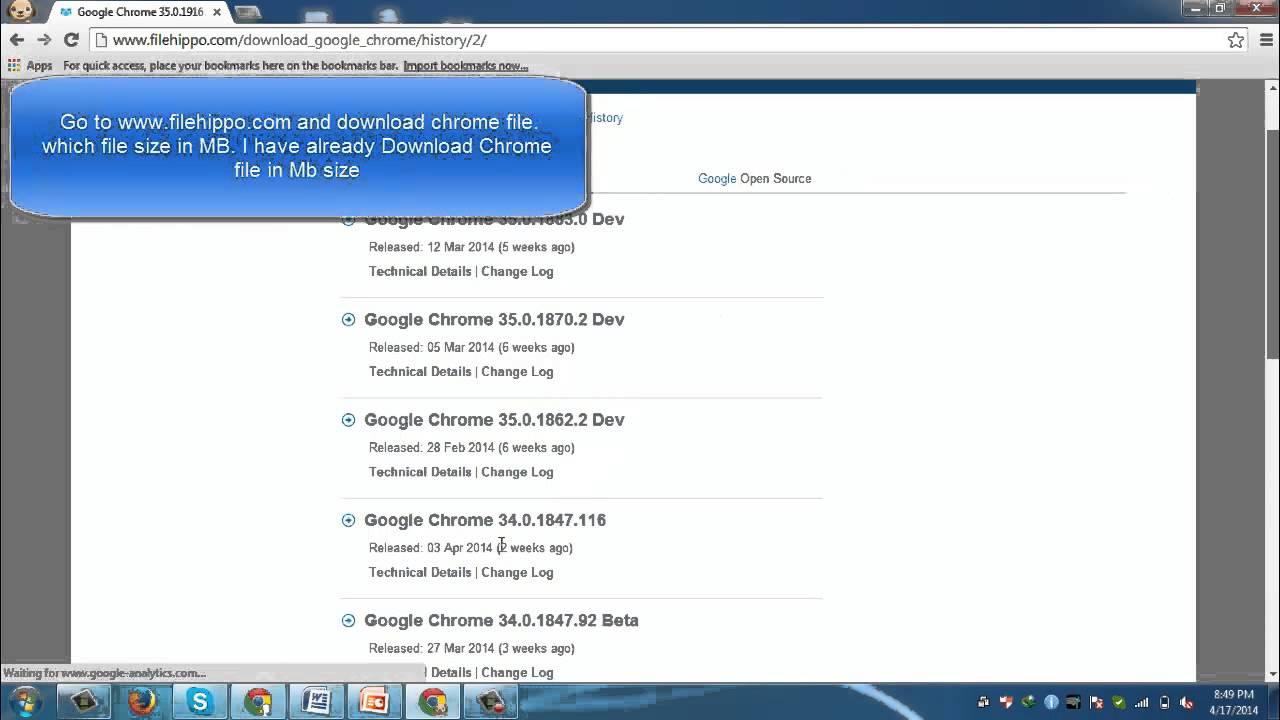
Task: Open Skype from the taskbar
Action: [x=200, y=702]
